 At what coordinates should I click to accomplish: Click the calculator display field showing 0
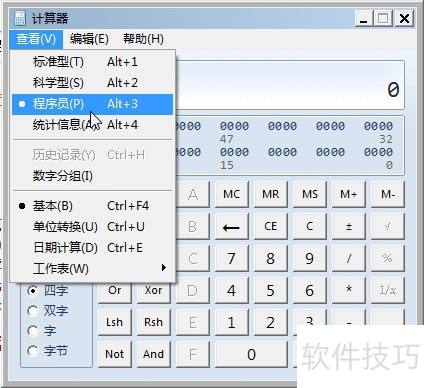(x=289, y=85)
